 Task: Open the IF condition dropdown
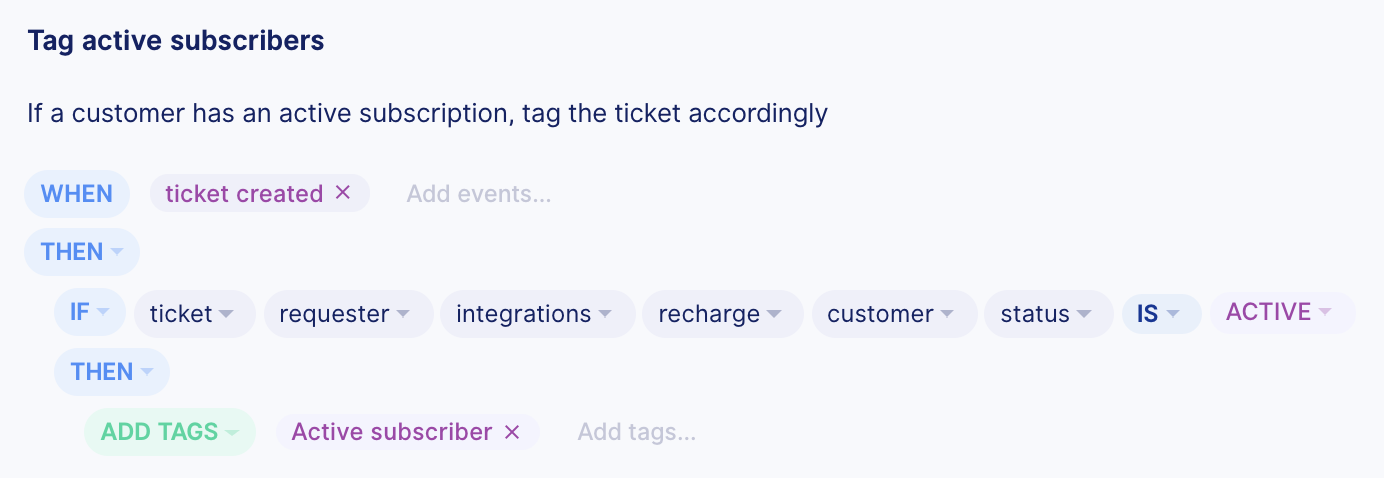pyautogui.click(x=90, y=313)
